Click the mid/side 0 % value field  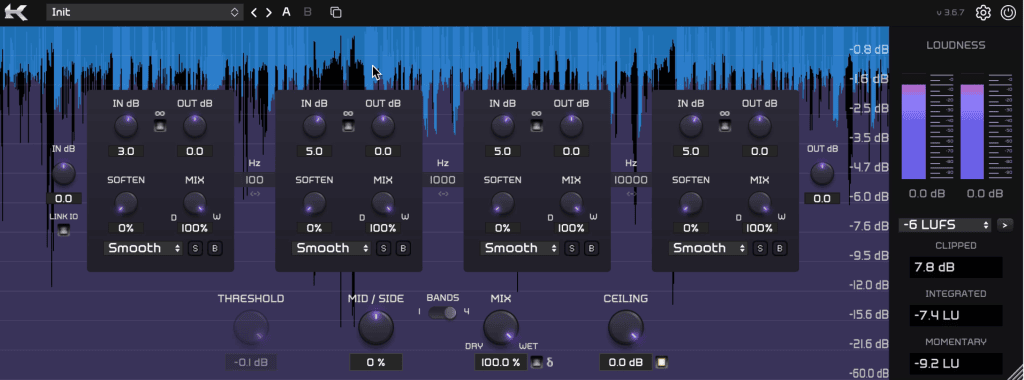(376, 362)
